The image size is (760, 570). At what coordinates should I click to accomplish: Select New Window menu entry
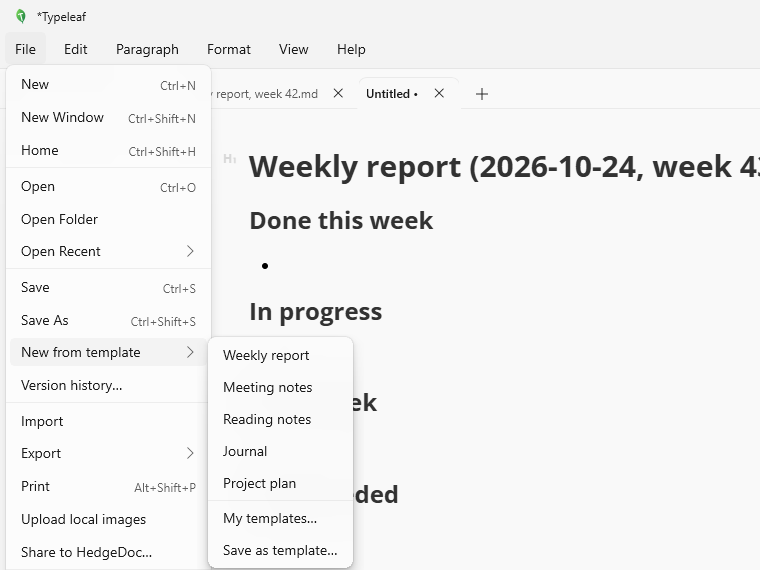[109, 117]
